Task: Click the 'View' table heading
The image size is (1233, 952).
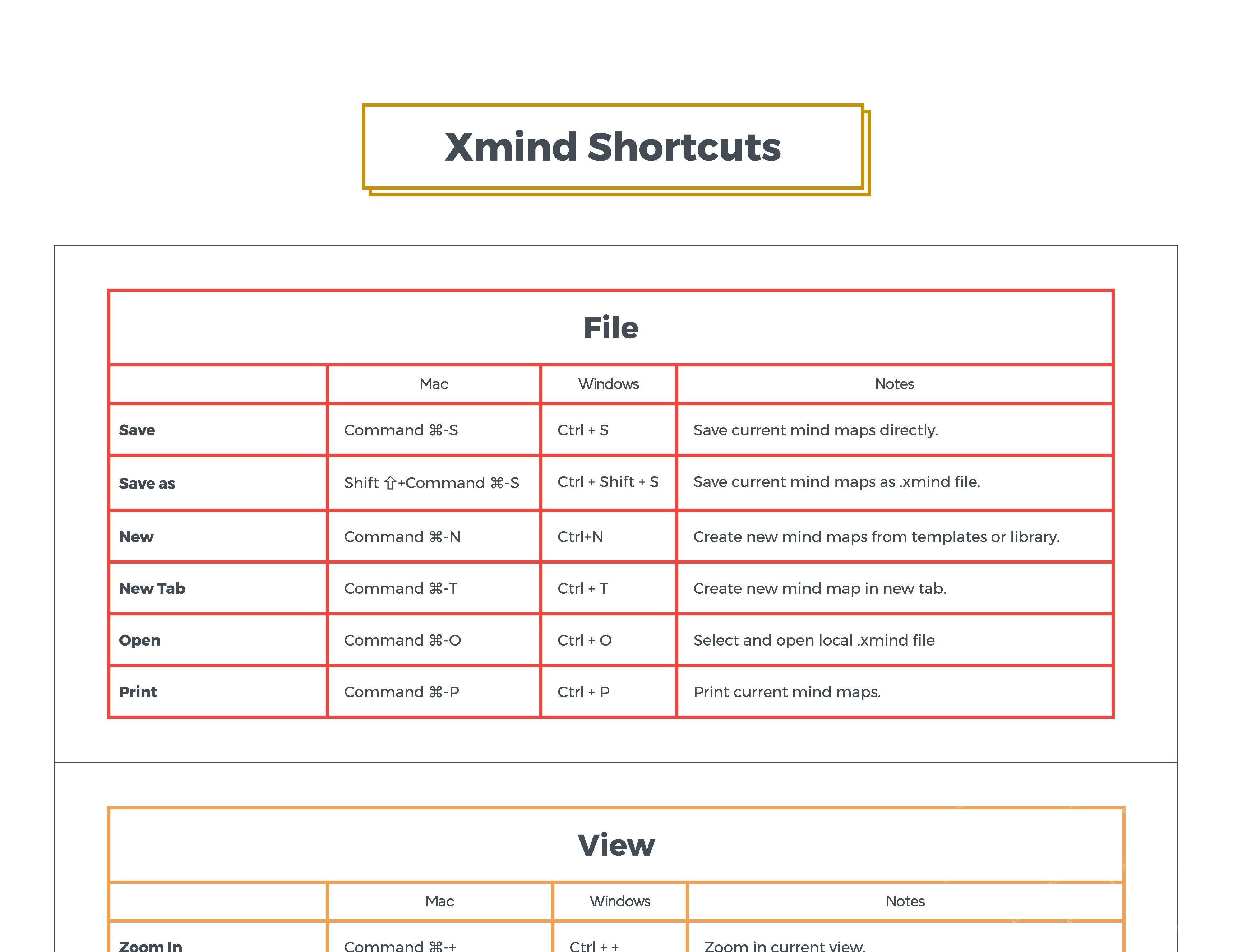Action: 616,845
